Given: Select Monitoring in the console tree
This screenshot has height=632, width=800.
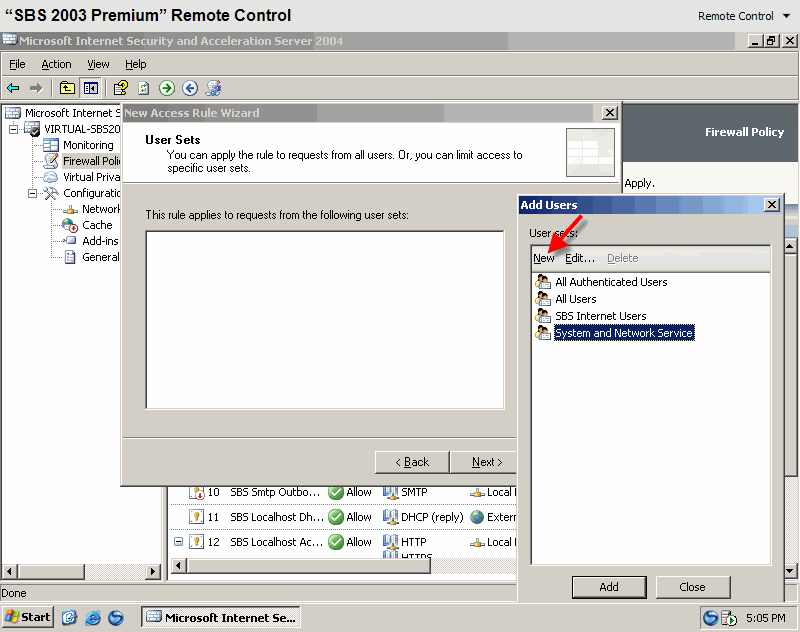Looking at the screenshot, I should [88, 145].
